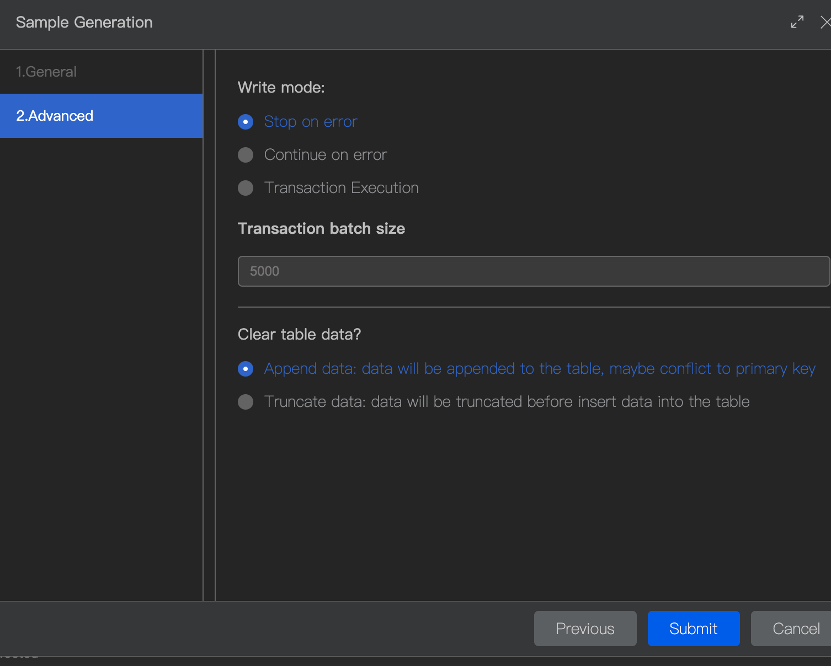Select the Stop on error write mode
The height and width of the screenshot is (666, 832).
tap(246, 122)
